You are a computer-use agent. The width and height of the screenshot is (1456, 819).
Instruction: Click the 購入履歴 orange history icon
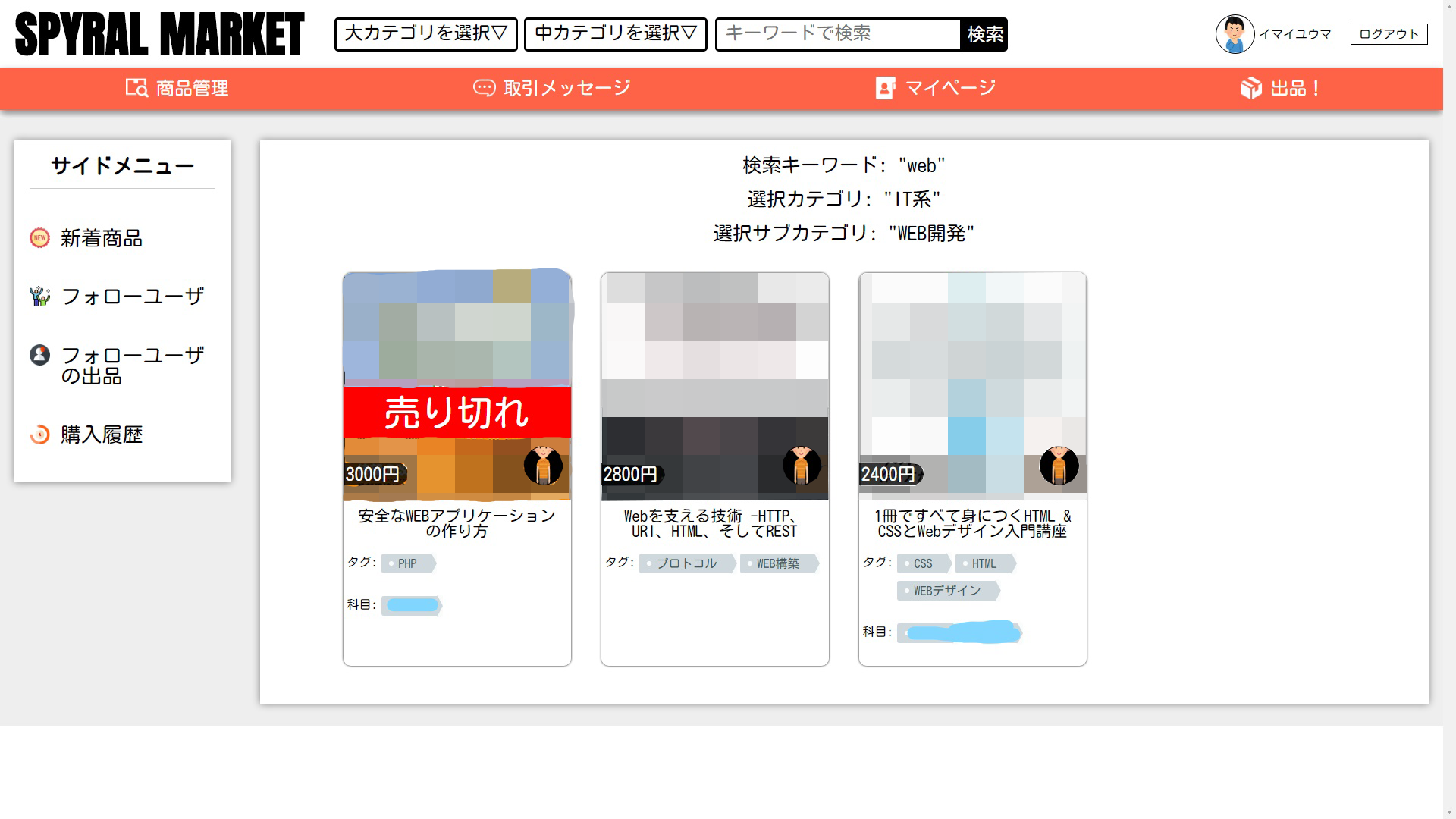39,435
